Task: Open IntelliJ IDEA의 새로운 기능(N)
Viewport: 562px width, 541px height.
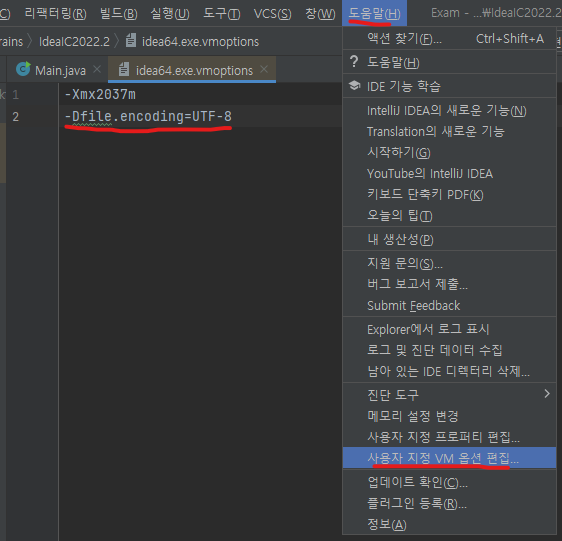Action: pos(449,110)
